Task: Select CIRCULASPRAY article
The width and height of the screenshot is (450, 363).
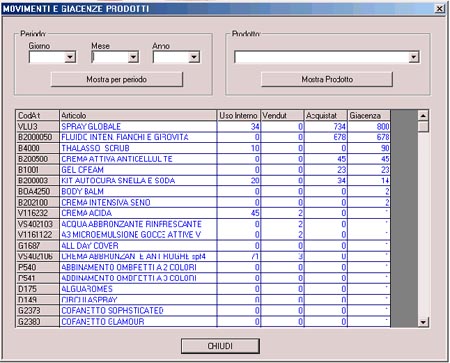Action: pos(138,300)
